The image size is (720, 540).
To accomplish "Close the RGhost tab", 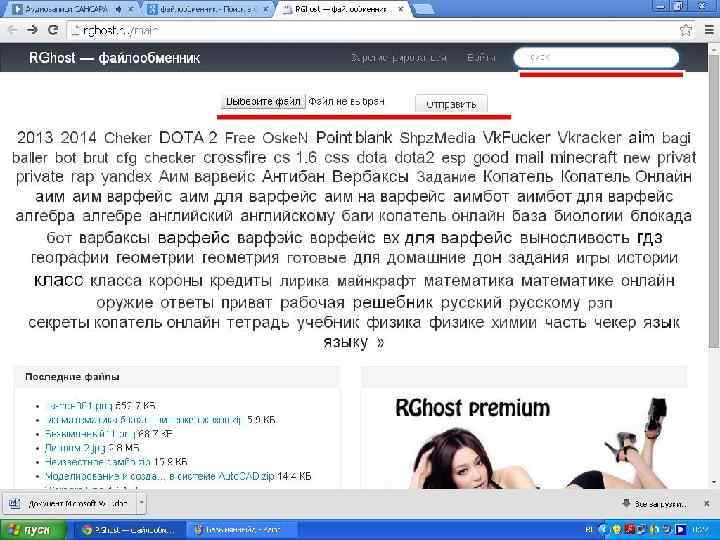I will (401, 9).
